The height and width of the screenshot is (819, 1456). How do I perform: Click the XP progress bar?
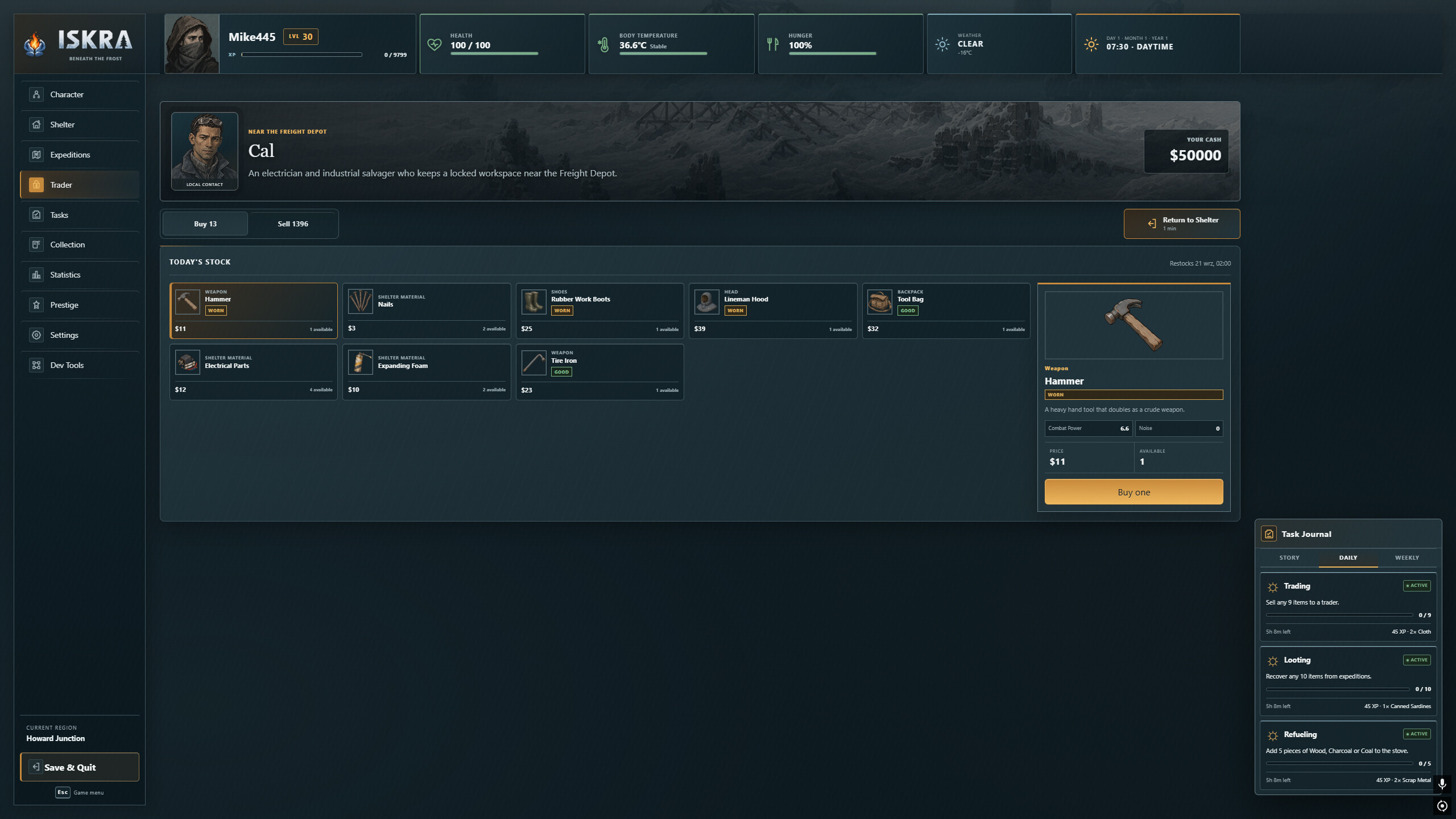pos(302,55)
